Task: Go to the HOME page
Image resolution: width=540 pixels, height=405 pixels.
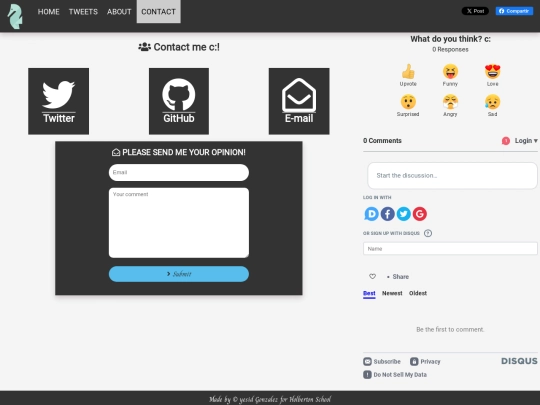Action: (x=49, y=12)
